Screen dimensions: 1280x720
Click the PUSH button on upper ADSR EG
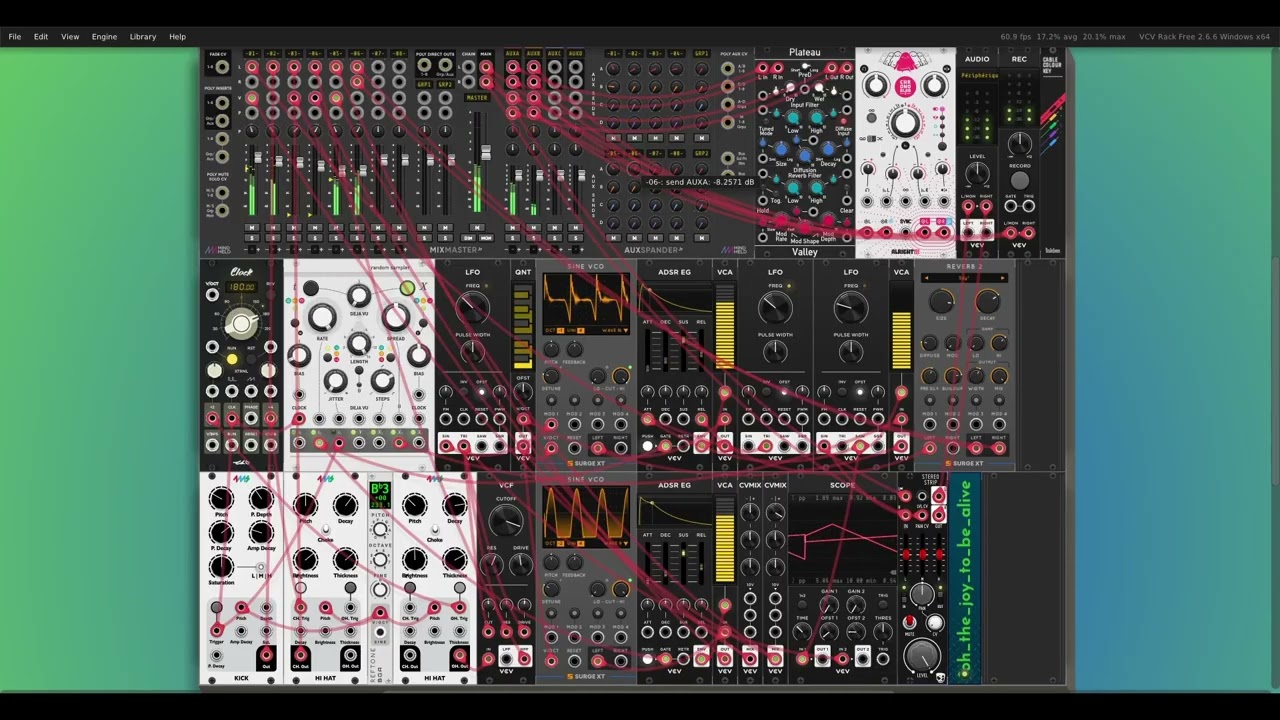pos(647,446)
